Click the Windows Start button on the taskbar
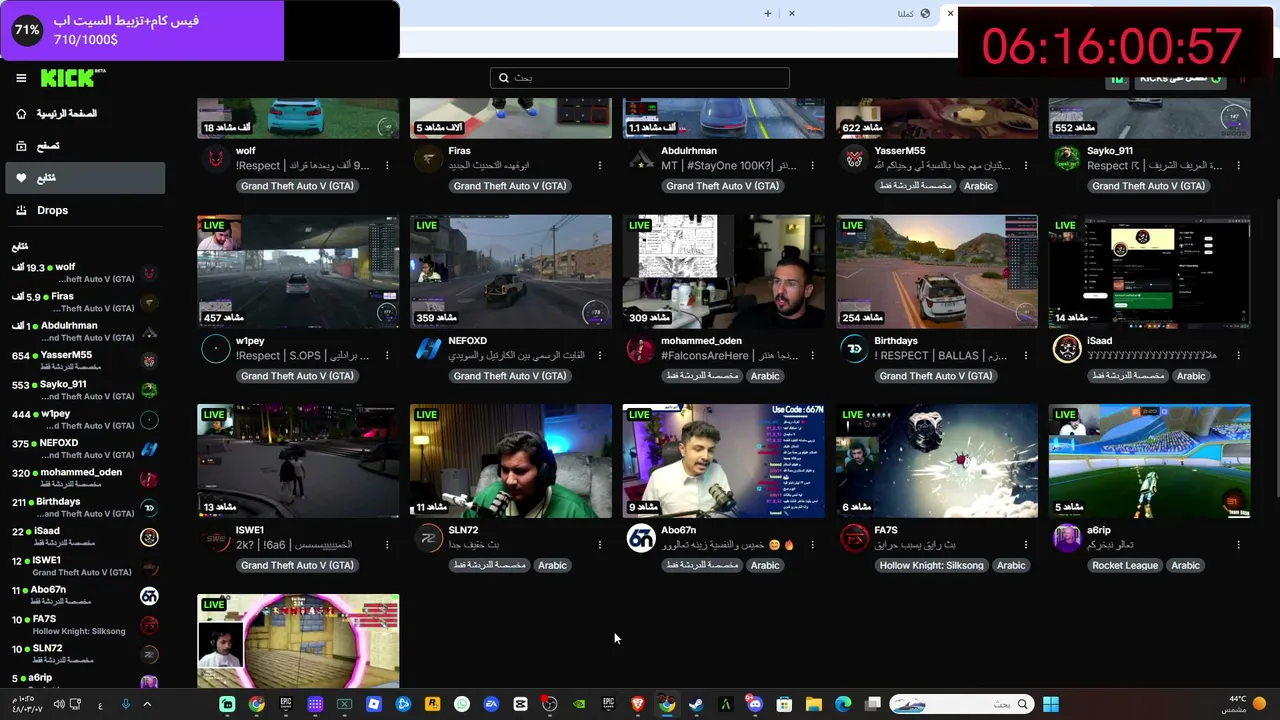The image size is (1280, 720). point(1051,704)
